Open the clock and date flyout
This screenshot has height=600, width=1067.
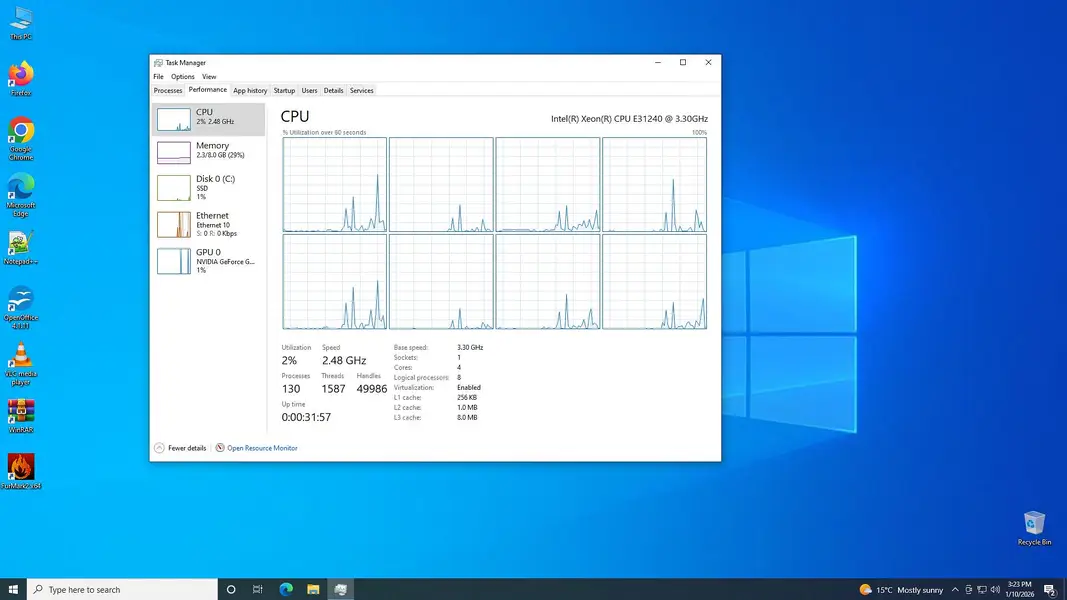click(x=1019, y=589)
